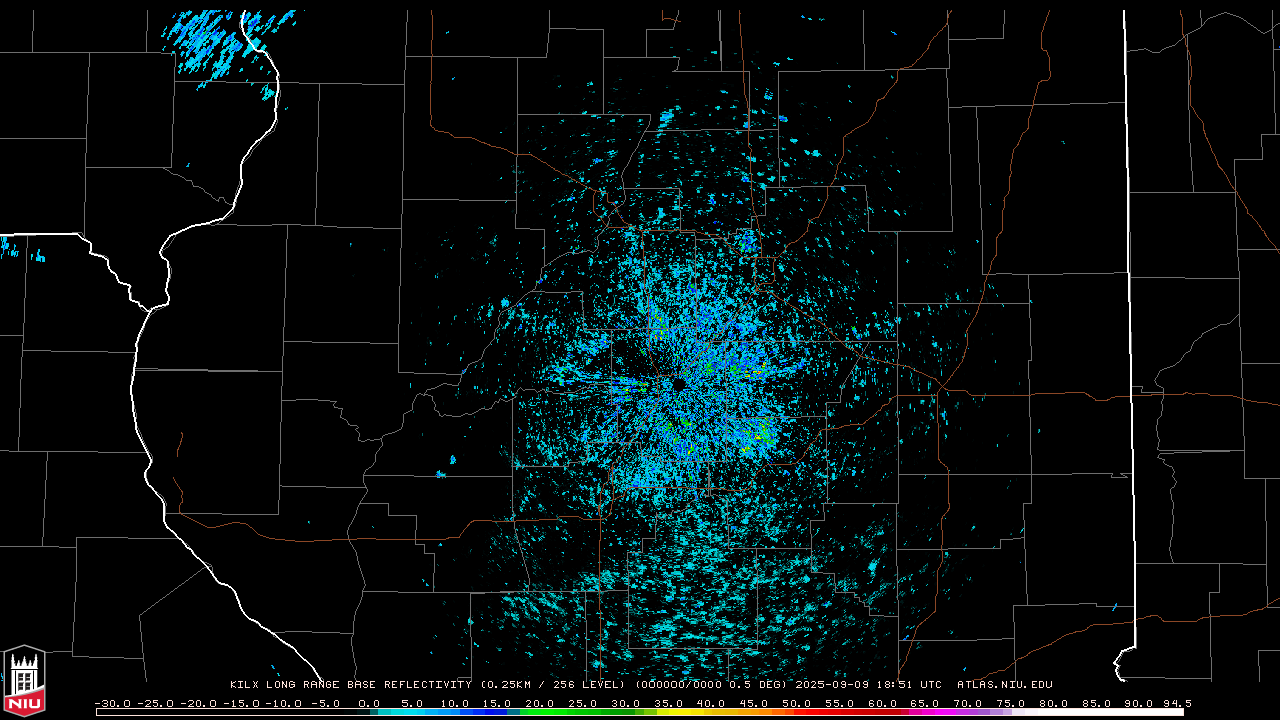
Task: Click the 65.0 scale label
Action: click(x=925, y=703)
